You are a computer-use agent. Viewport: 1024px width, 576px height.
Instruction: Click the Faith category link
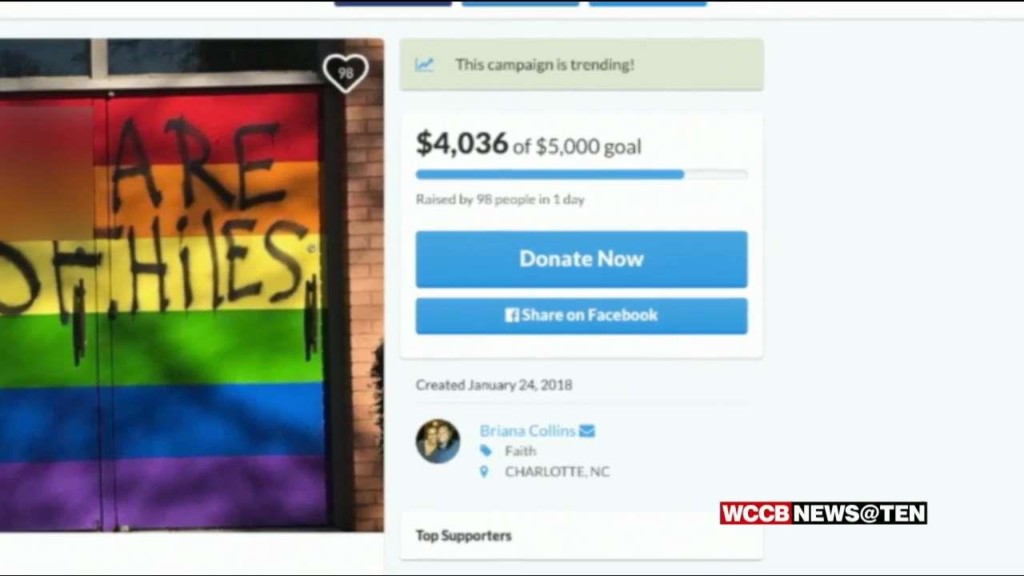520,451
